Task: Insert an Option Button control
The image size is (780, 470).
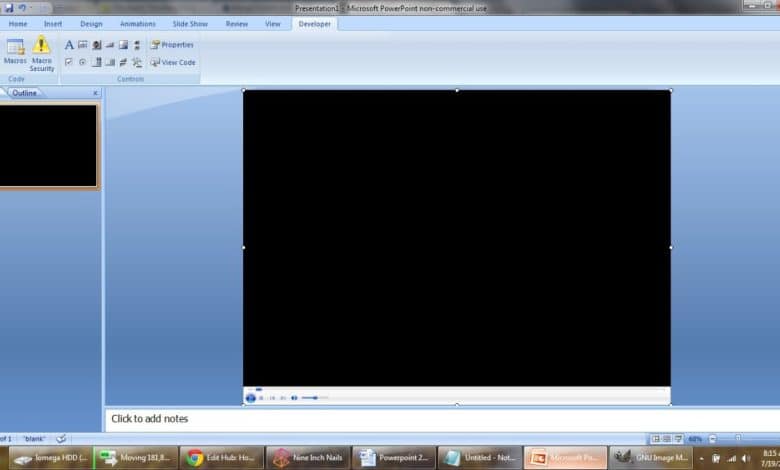Action: coord(83,62)
